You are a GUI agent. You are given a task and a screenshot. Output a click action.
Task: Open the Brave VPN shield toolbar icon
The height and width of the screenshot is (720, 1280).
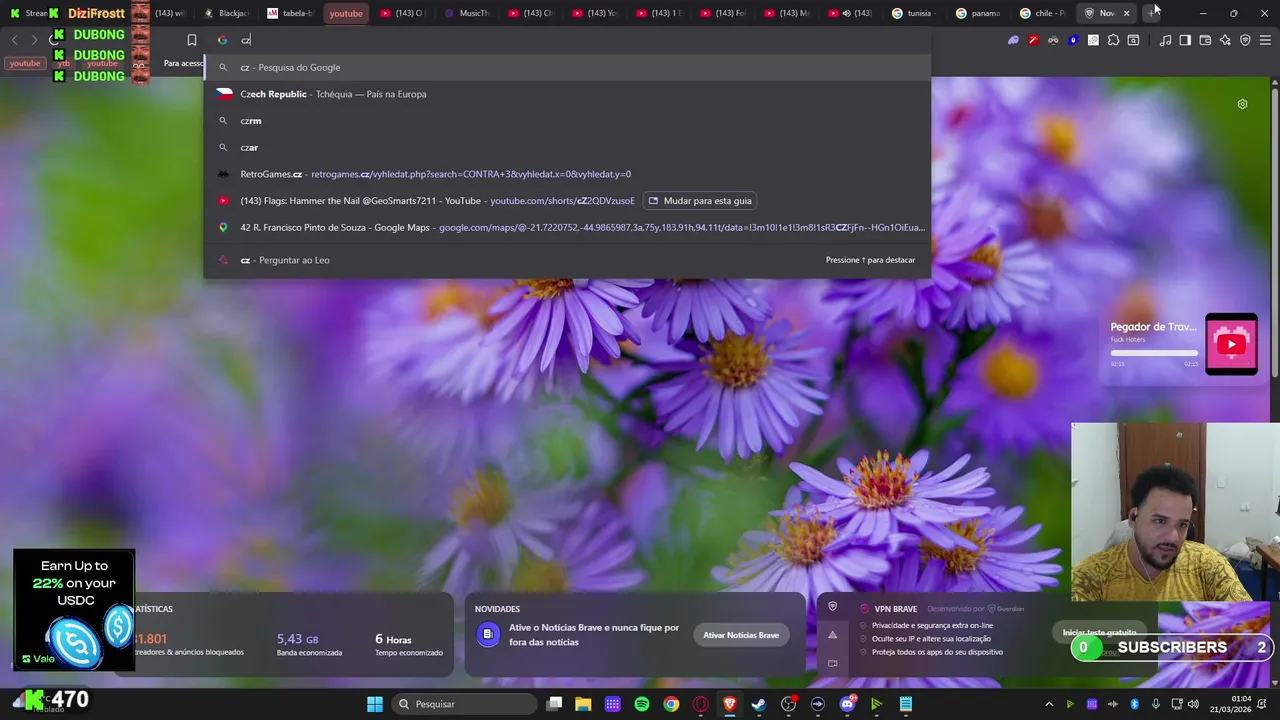click(1245, 40)
